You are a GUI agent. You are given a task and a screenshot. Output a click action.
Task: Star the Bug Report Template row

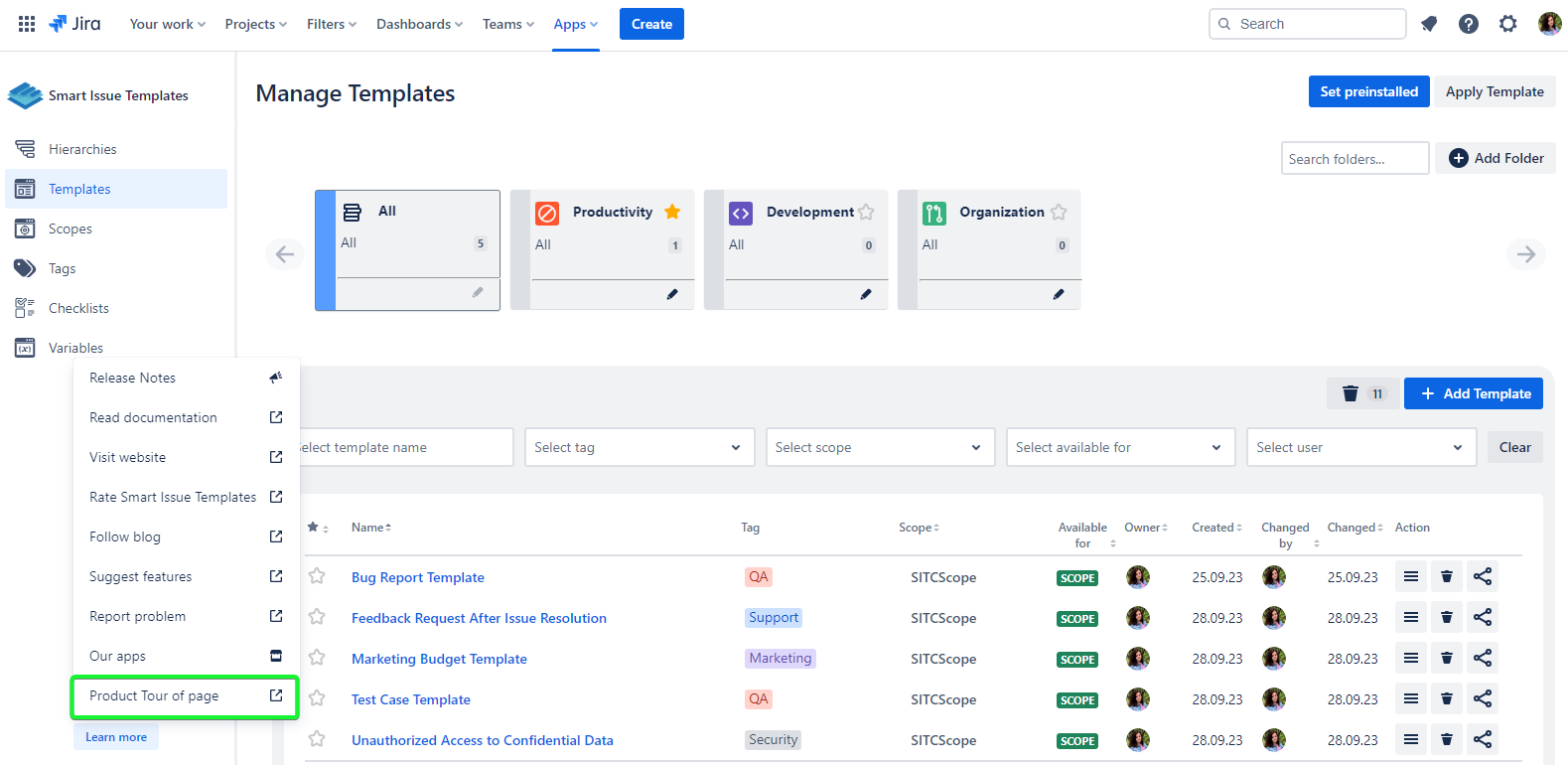click(x=317, y=576)
